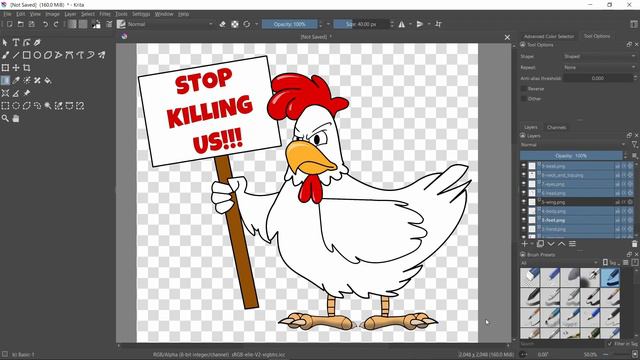Move layer down with the down arrow
The image size is (640, 360).
tap(551, 244)
